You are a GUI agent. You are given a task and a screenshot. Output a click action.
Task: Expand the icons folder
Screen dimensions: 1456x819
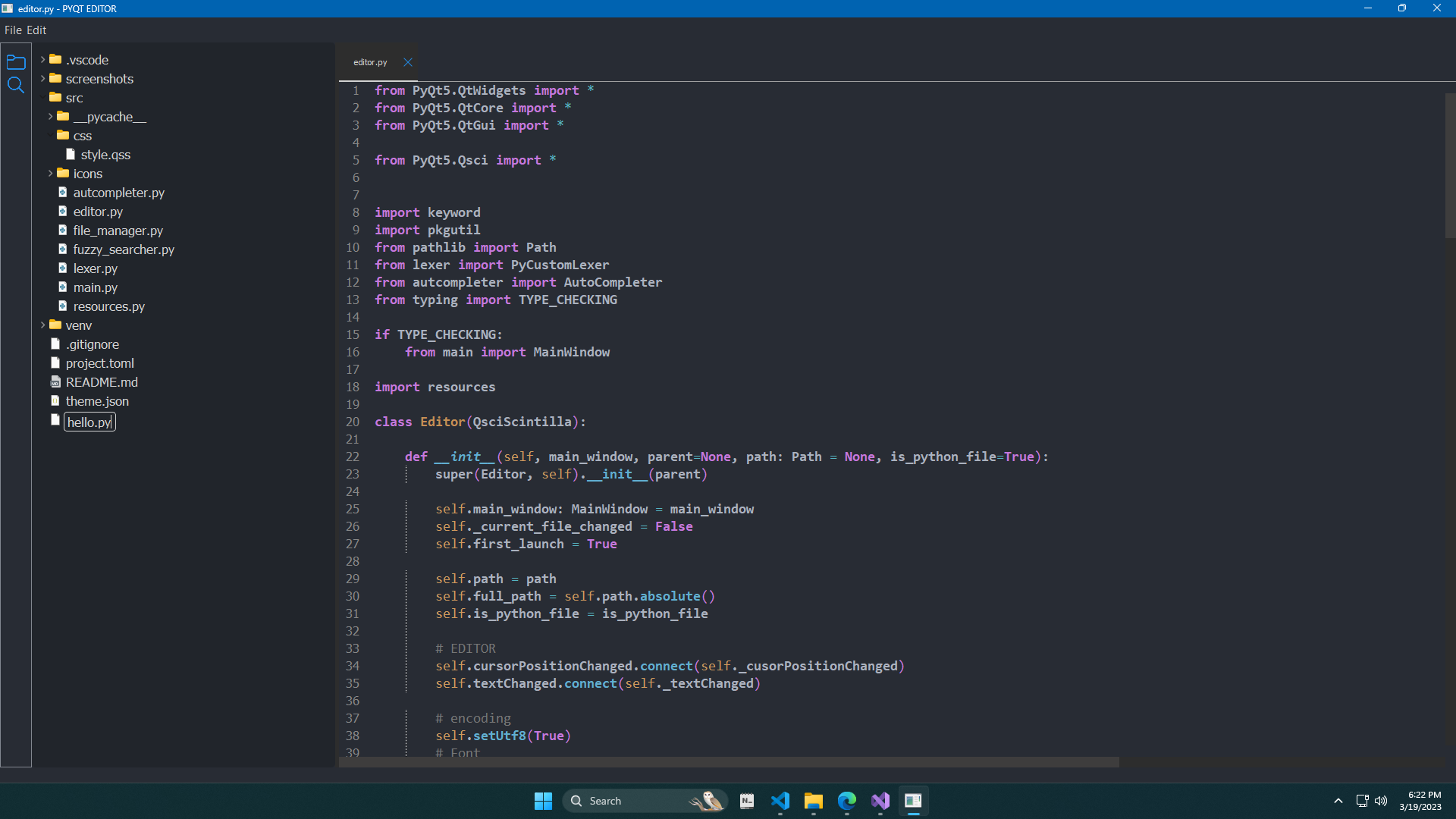coord(51,173)
